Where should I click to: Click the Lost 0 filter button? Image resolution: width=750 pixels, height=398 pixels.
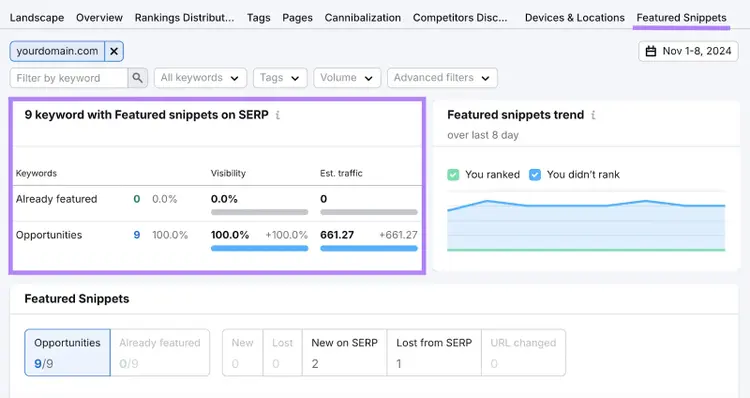[282, 353]
